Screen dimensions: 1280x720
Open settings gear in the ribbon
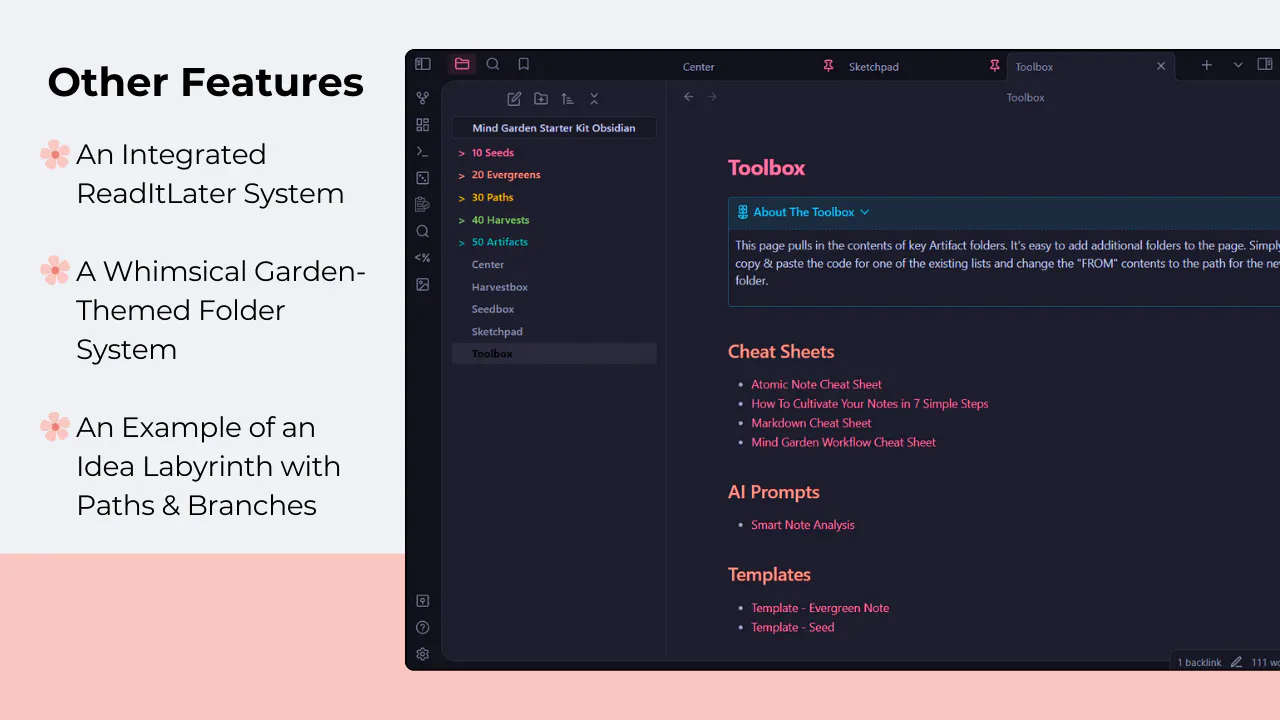tap(423, 654)
